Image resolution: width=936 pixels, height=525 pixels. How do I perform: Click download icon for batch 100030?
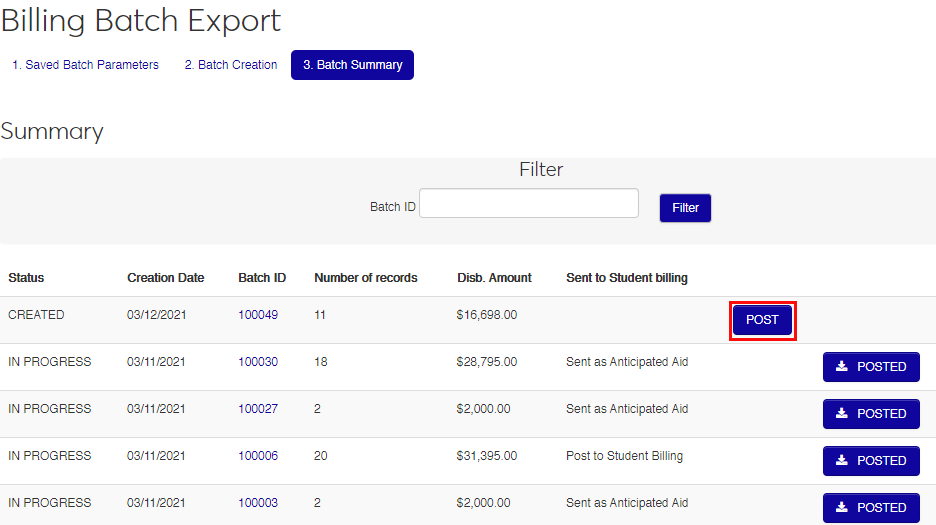[842, 367]
